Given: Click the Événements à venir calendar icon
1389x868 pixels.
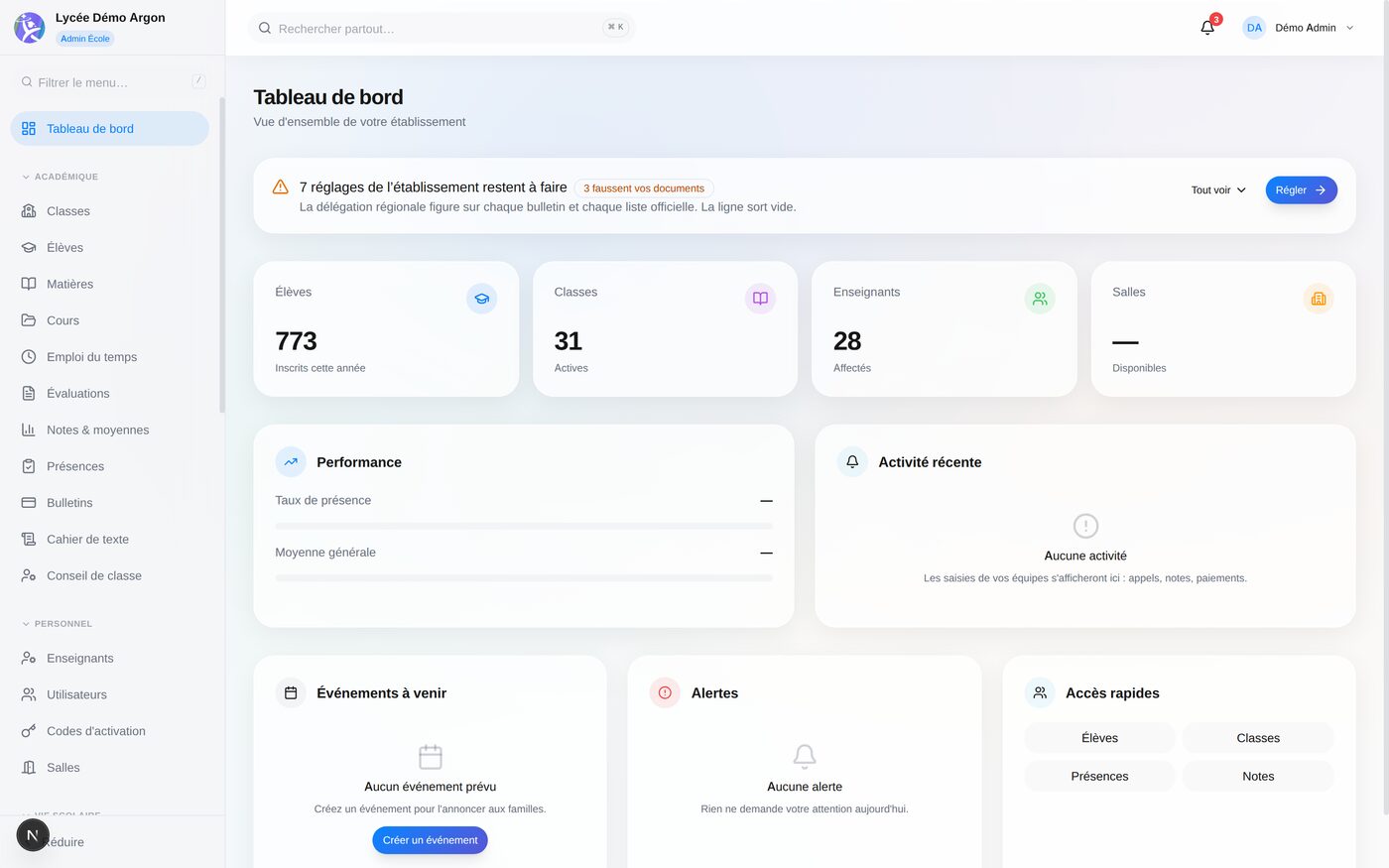Looking at the screenshot, I should click(291, 693).
